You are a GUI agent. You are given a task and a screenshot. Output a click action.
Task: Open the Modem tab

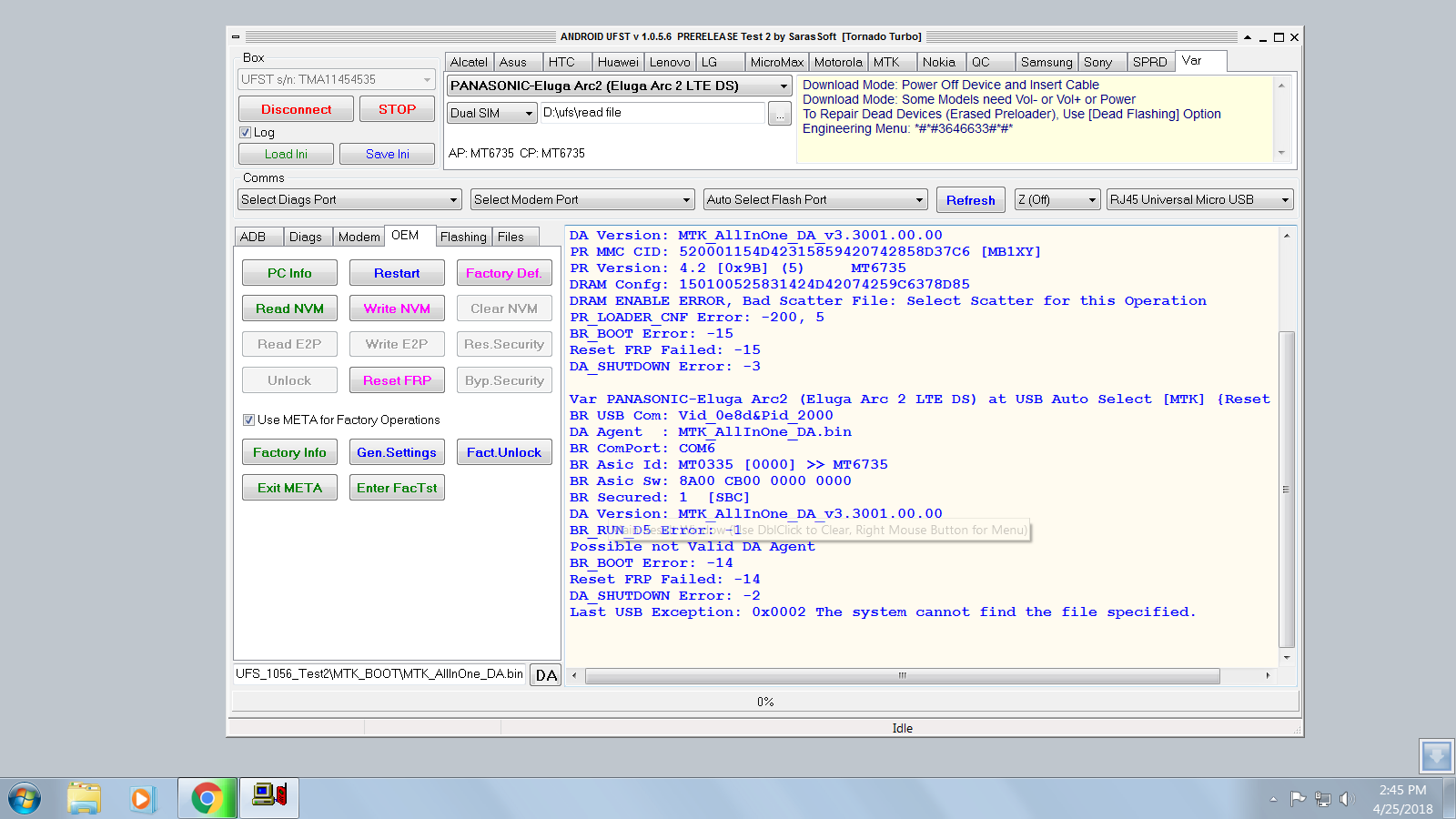pos(359,237)
